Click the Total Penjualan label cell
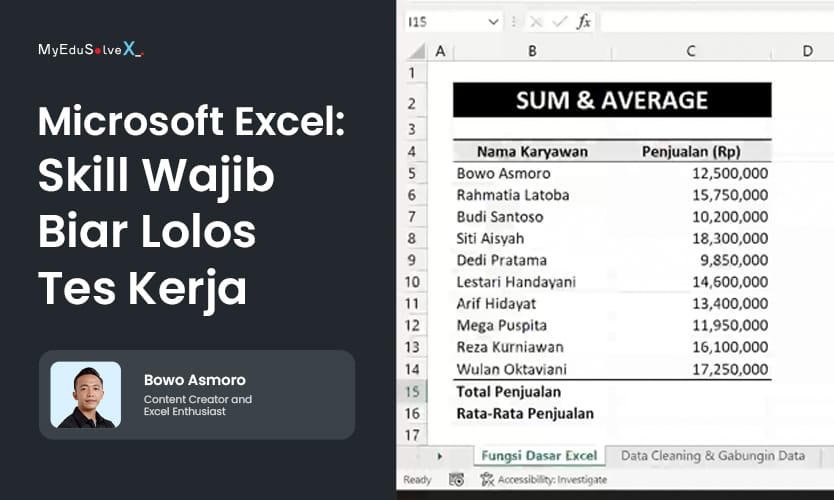The width and height of the screenshot is (834, 500). click(x=532, y=391)
